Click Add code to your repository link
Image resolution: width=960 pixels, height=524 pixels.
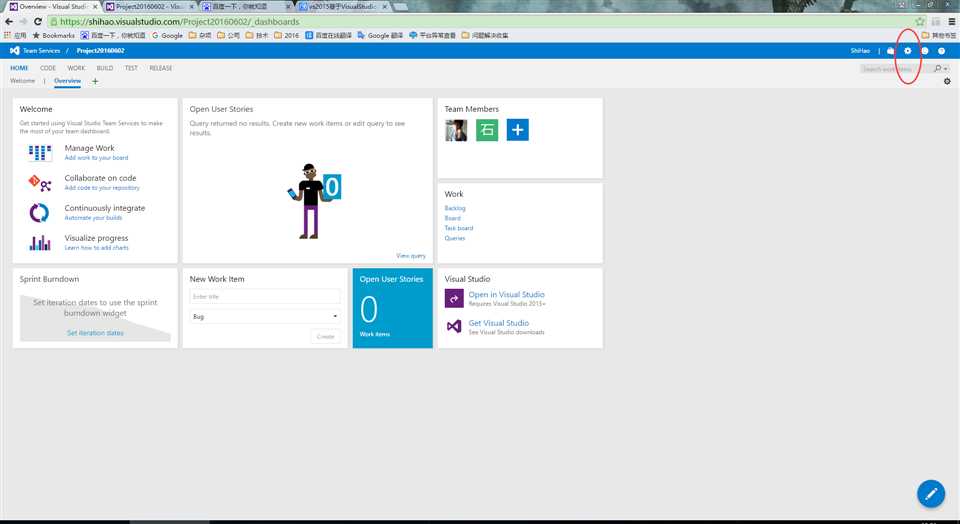(102, 188)
